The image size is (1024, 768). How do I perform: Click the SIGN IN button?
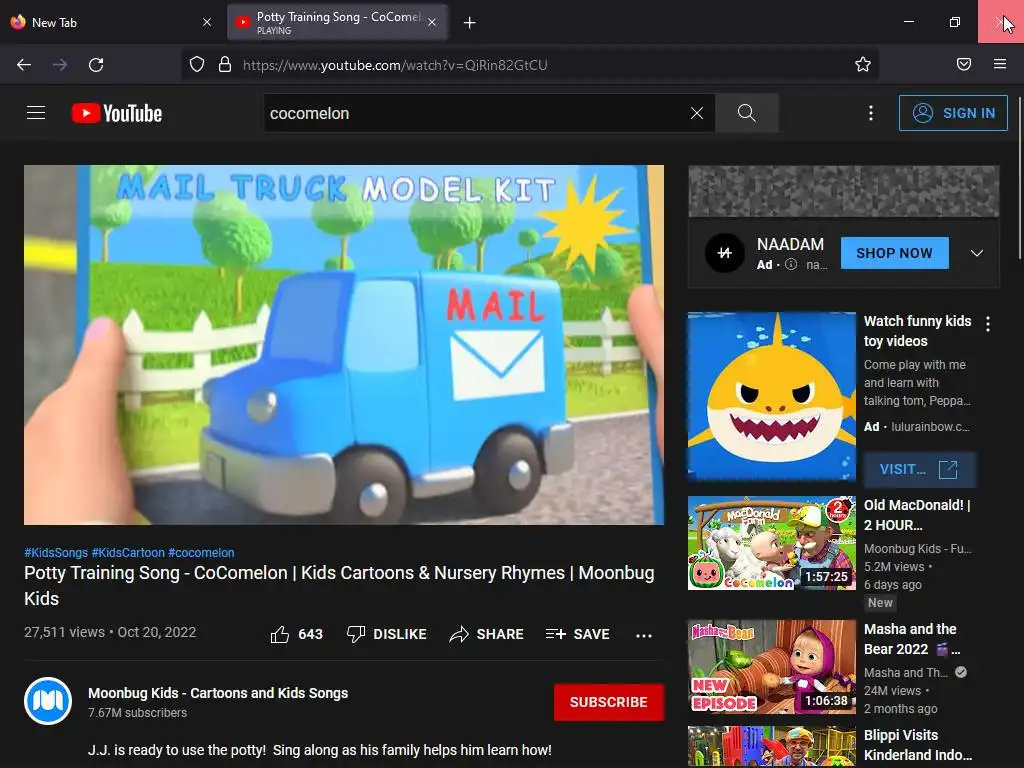(x=953, y=113)
